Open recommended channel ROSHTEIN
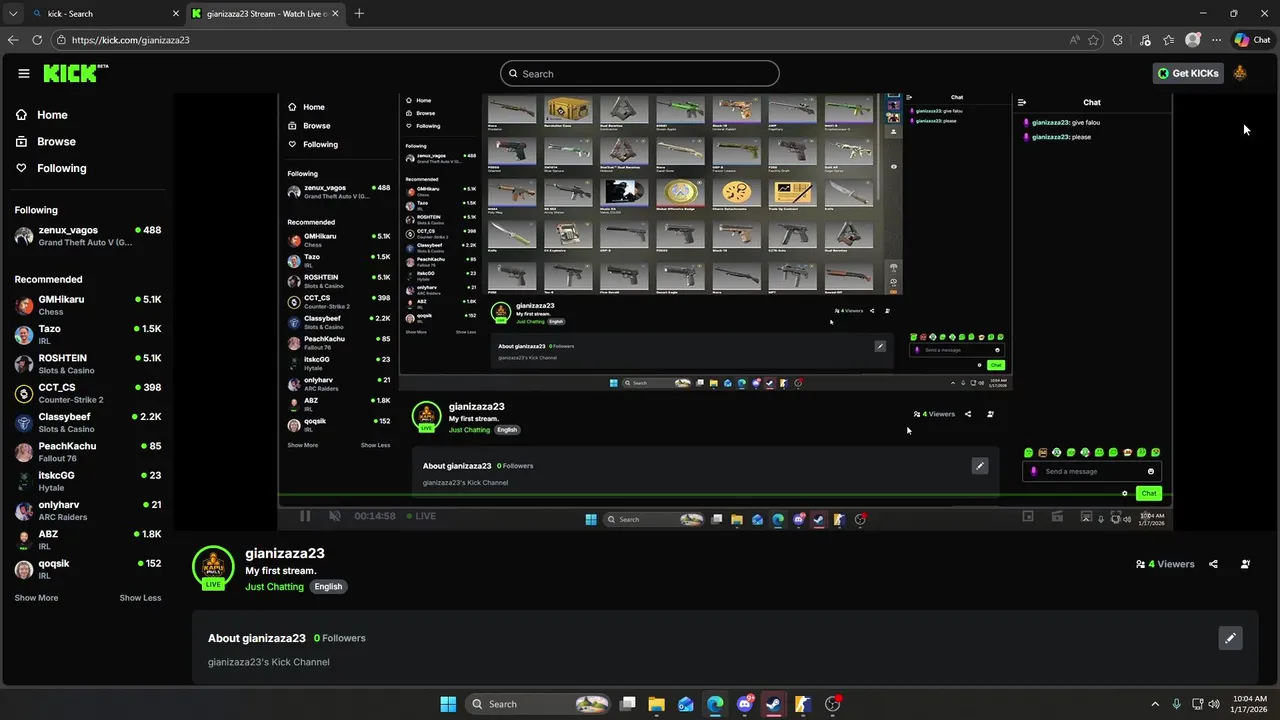The image size is (1280, 720). [88, 364]
